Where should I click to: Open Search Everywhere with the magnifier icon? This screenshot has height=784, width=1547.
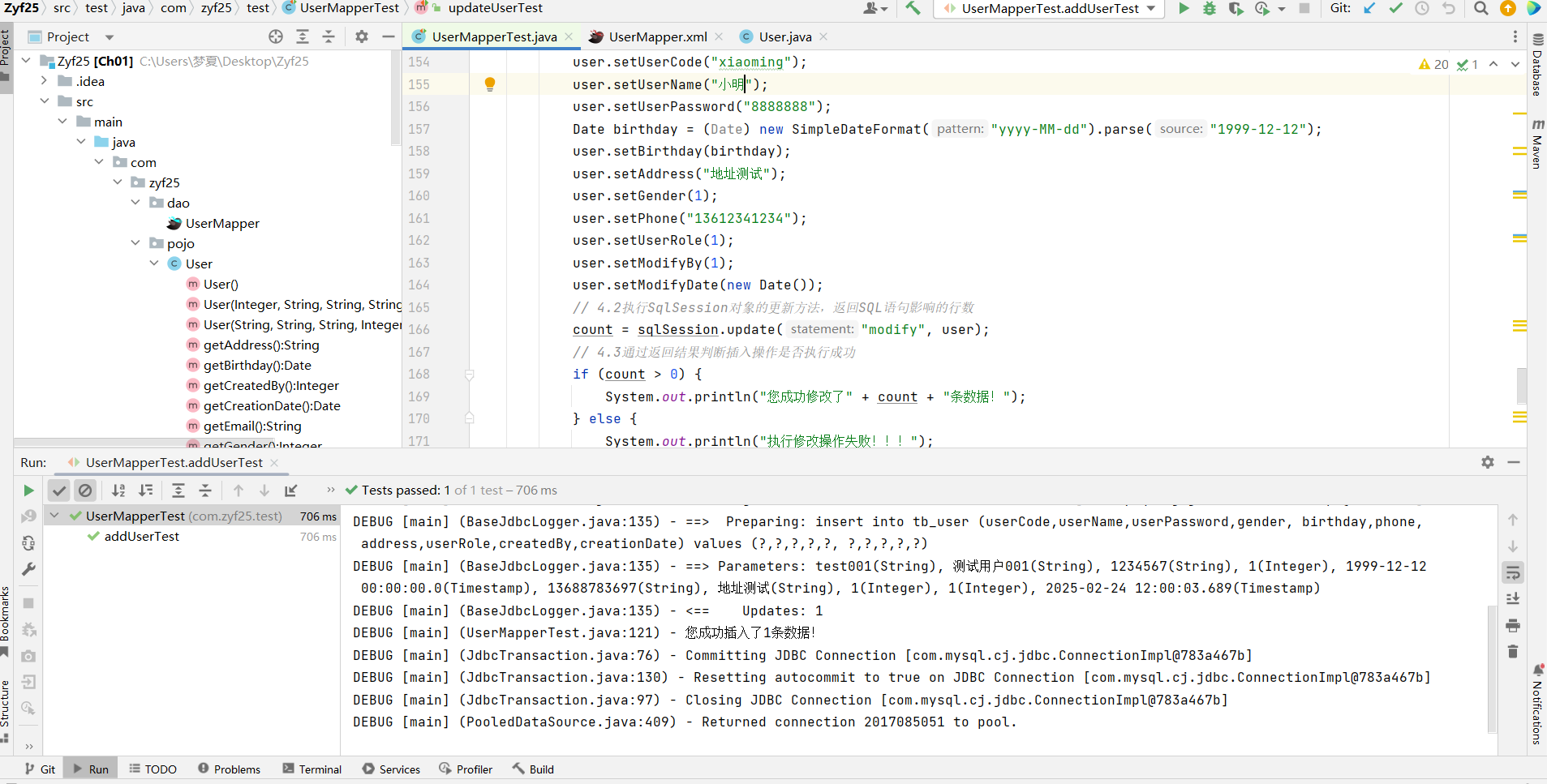[x=1481, y=8]
